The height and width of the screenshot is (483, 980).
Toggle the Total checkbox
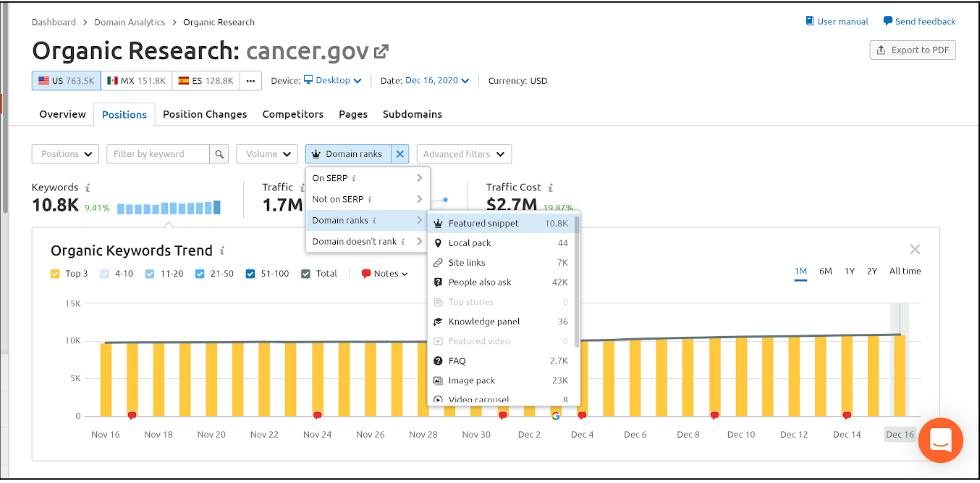click(306, 274)
